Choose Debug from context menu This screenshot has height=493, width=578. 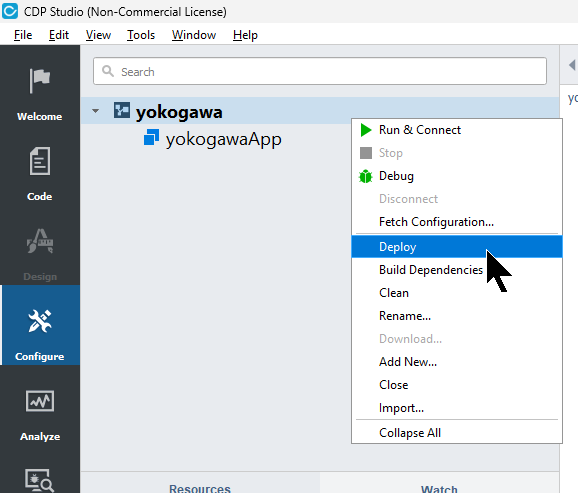click(x=457, y=176)
